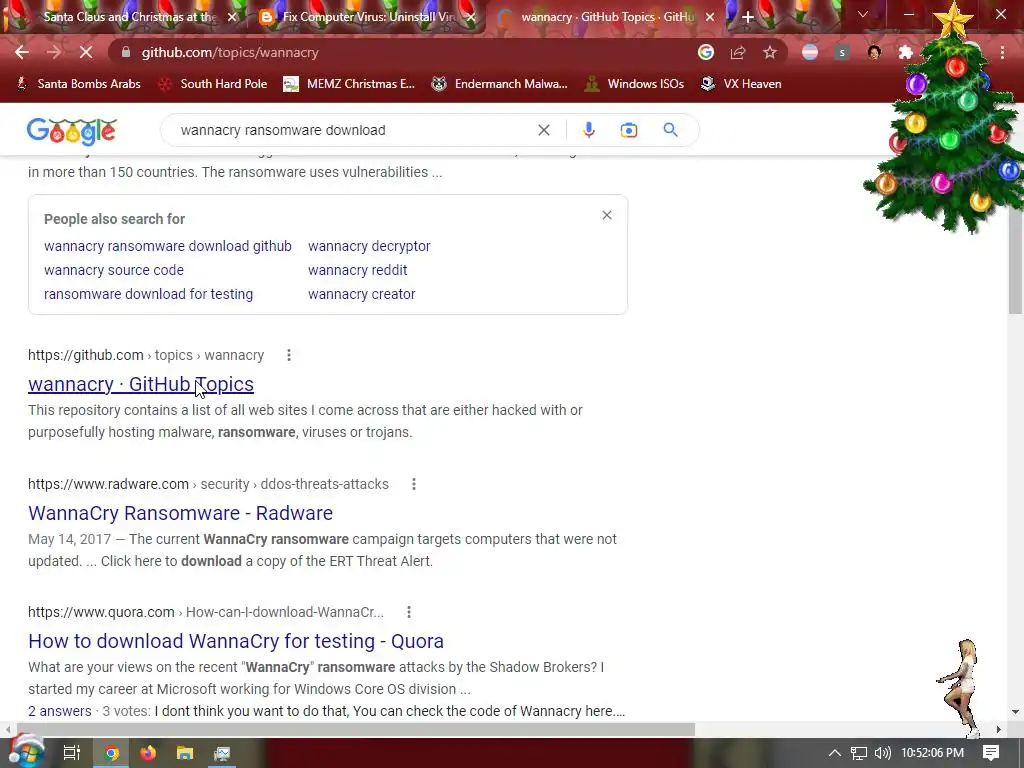Stop loading the page

click(86, 52)
